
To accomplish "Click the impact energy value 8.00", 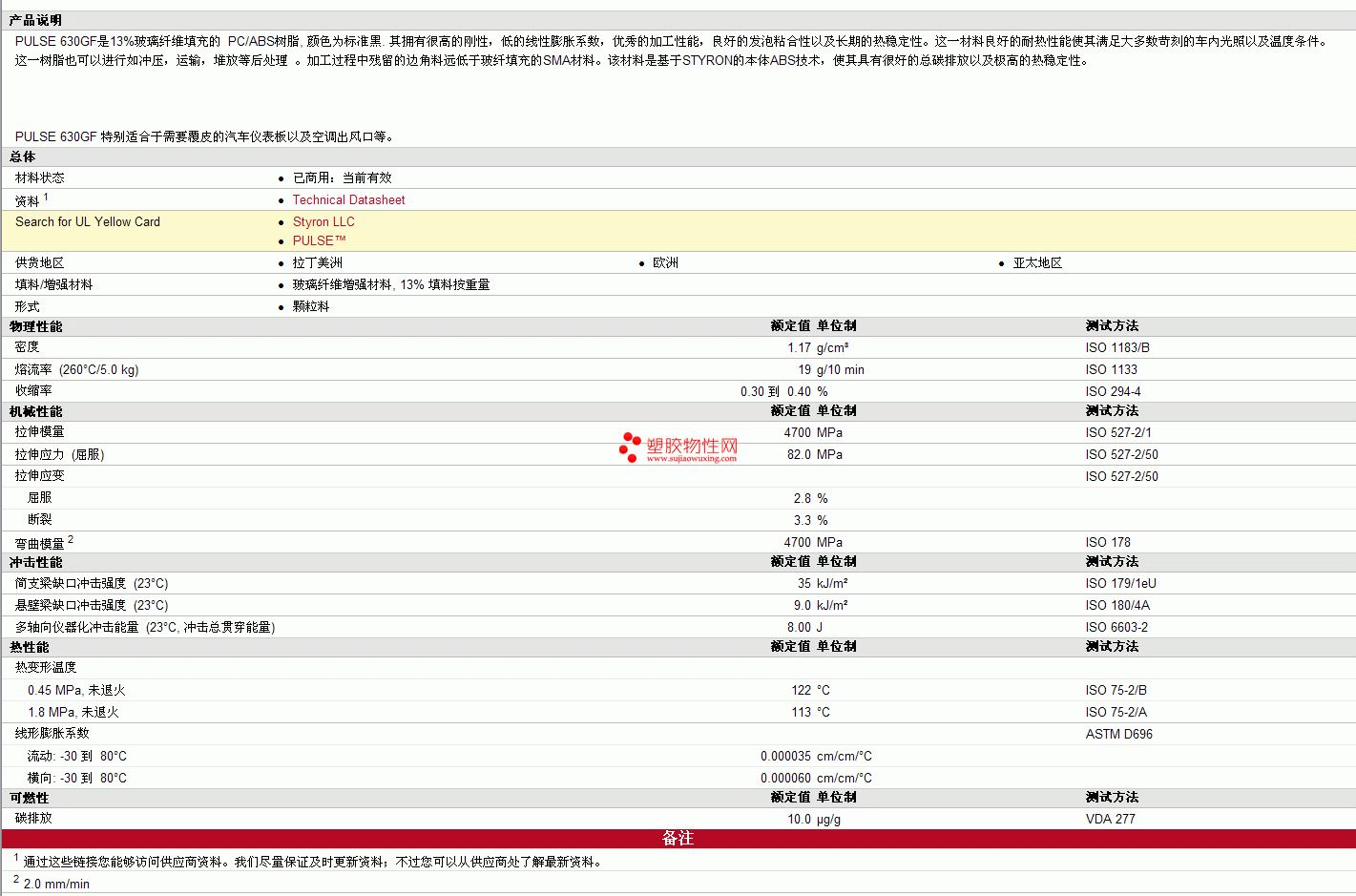I will click(799, 628).
